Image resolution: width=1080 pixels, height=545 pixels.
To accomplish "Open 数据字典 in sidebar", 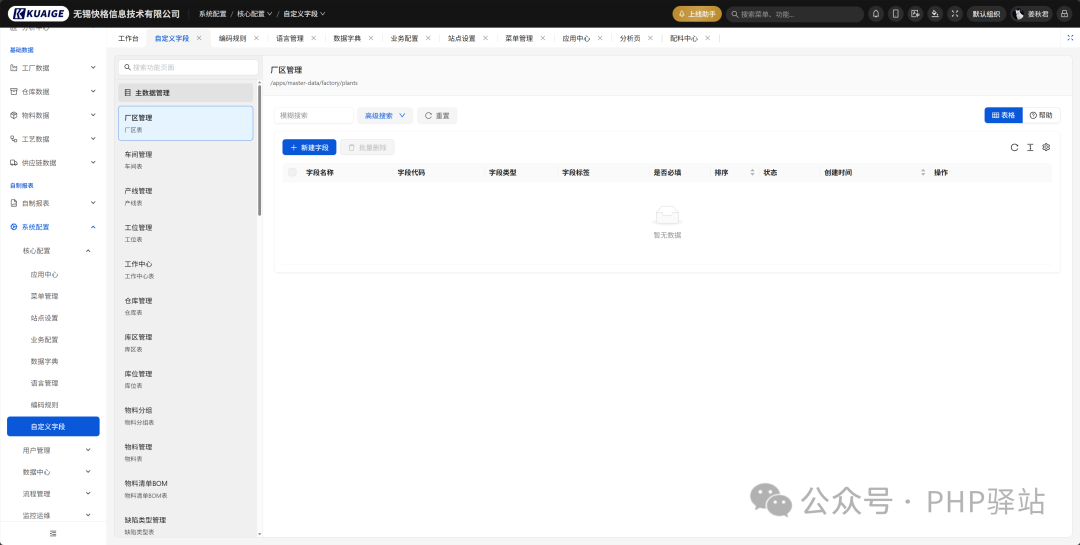I will [45, 362].
